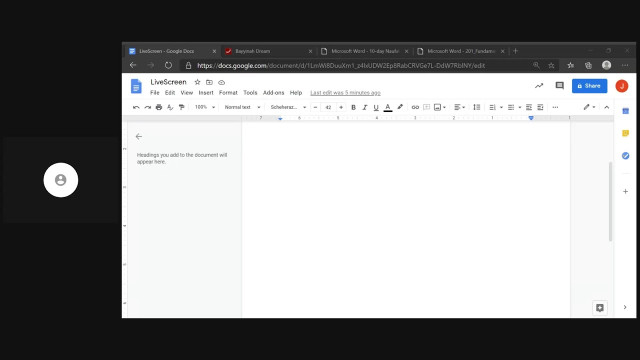The height and width of the screenshot is (360, 640).
Task: Select the Paint format tool
Action: point(182,107)
